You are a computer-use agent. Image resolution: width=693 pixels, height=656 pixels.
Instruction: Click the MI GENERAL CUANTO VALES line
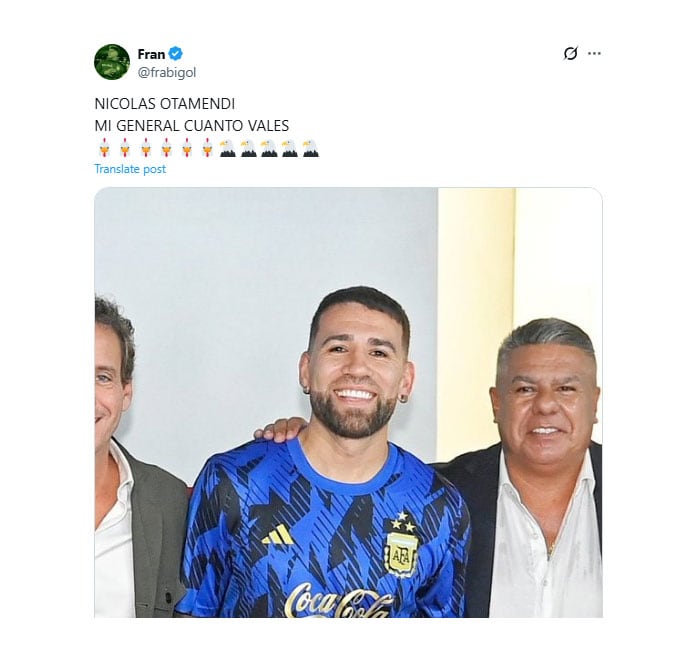click(191, 125)
